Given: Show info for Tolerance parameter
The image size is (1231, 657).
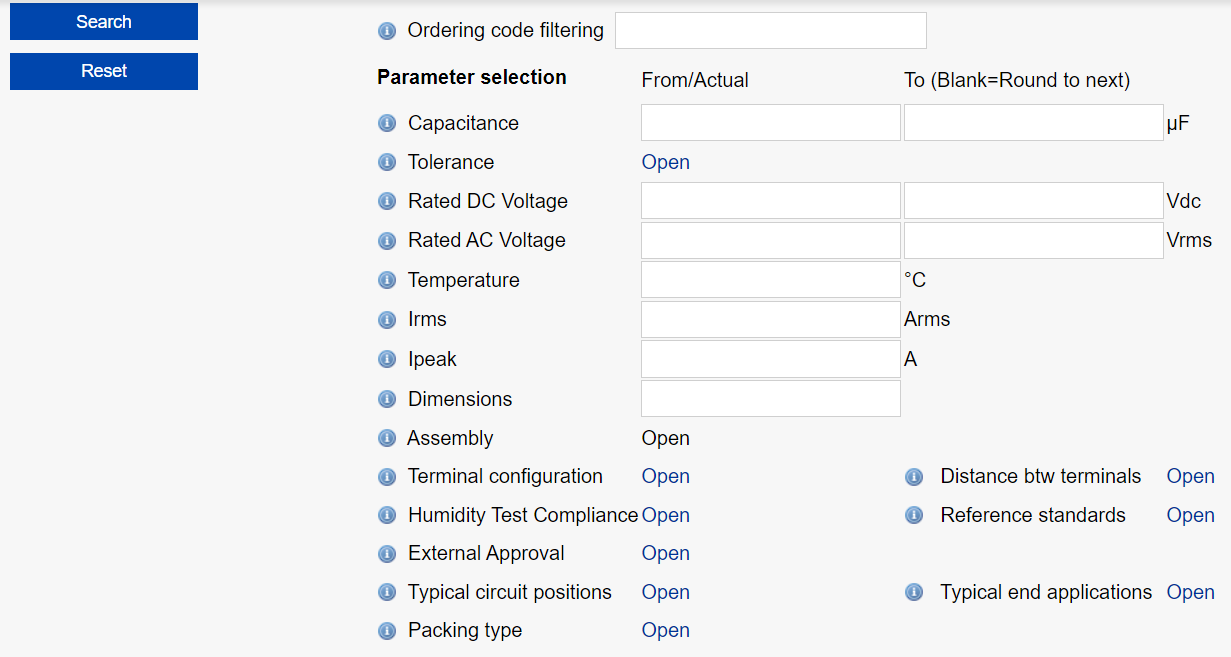Looking at the screenshot, I should pos(387,162).
